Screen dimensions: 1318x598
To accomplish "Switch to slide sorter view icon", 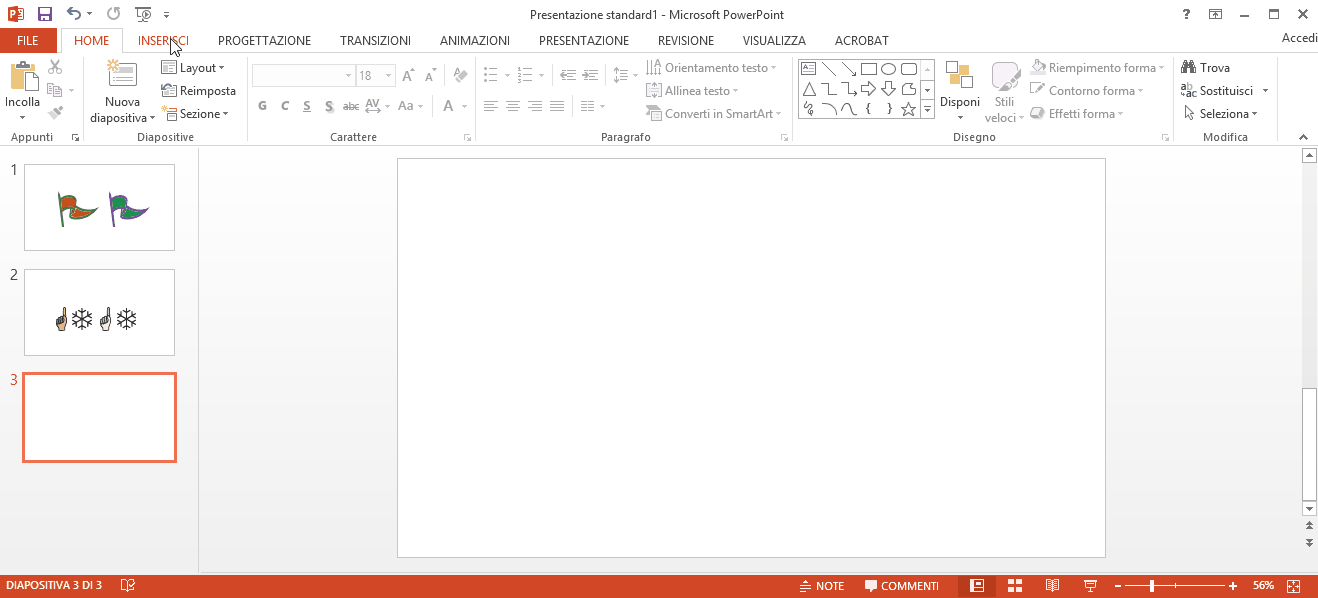I will coord(1014,586).
